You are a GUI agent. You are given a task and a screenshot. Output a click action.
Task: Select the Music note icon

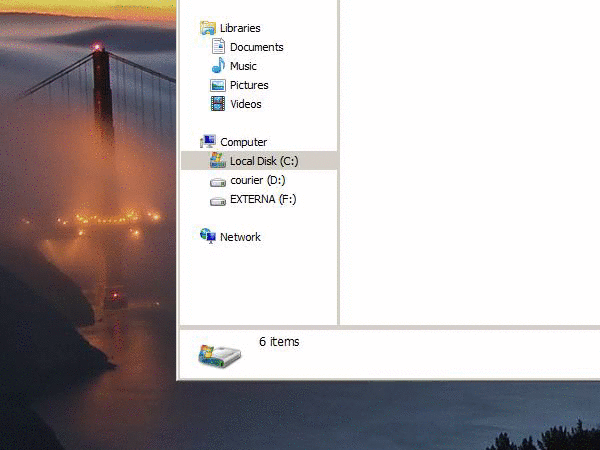click(218, 65)
